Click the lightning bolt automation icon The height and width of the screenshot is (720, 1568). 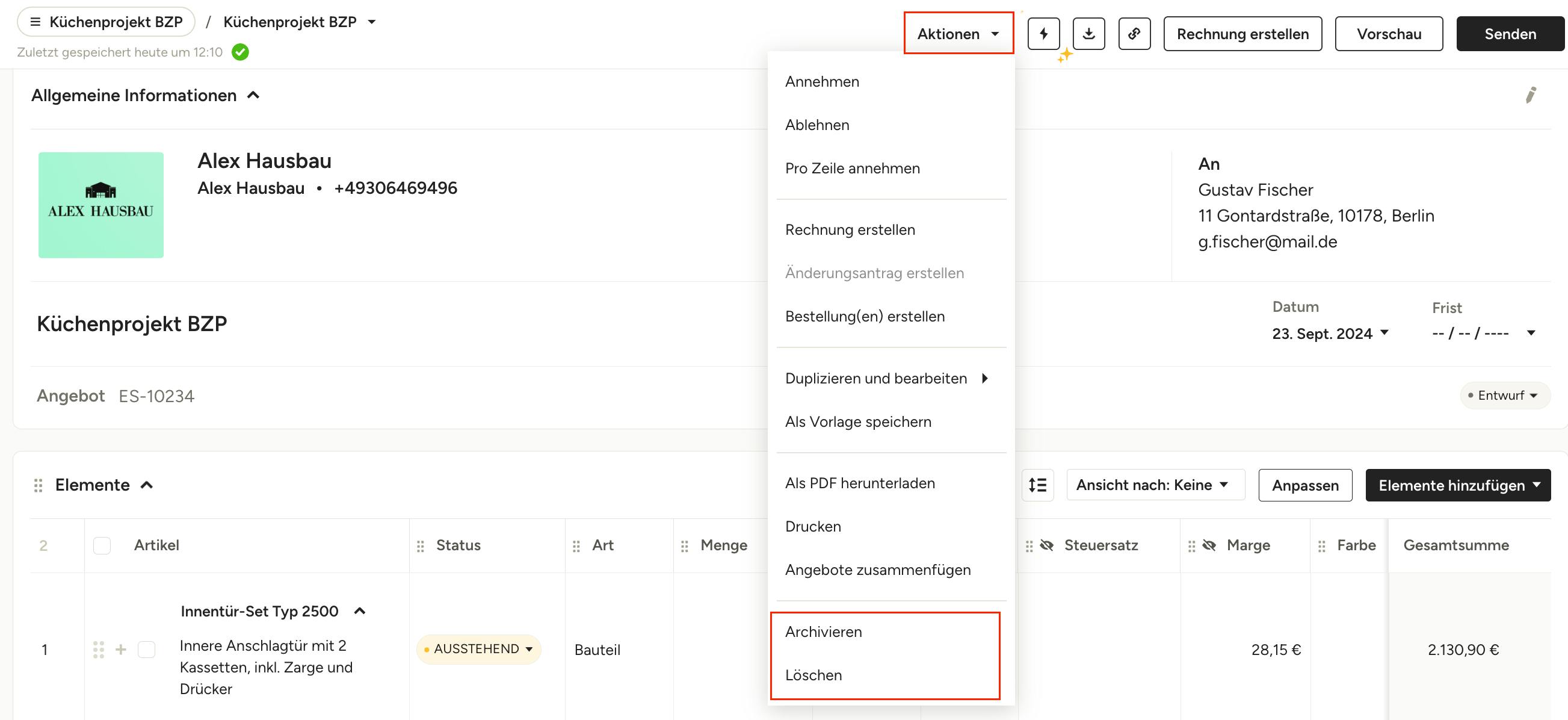pyautogui.click(x=1043, y=34)
